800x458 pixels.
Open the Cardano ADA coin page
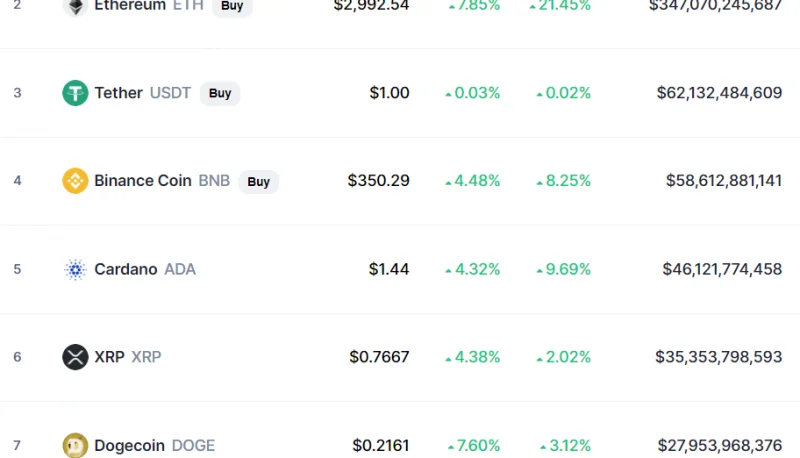[x=145, y=269]
